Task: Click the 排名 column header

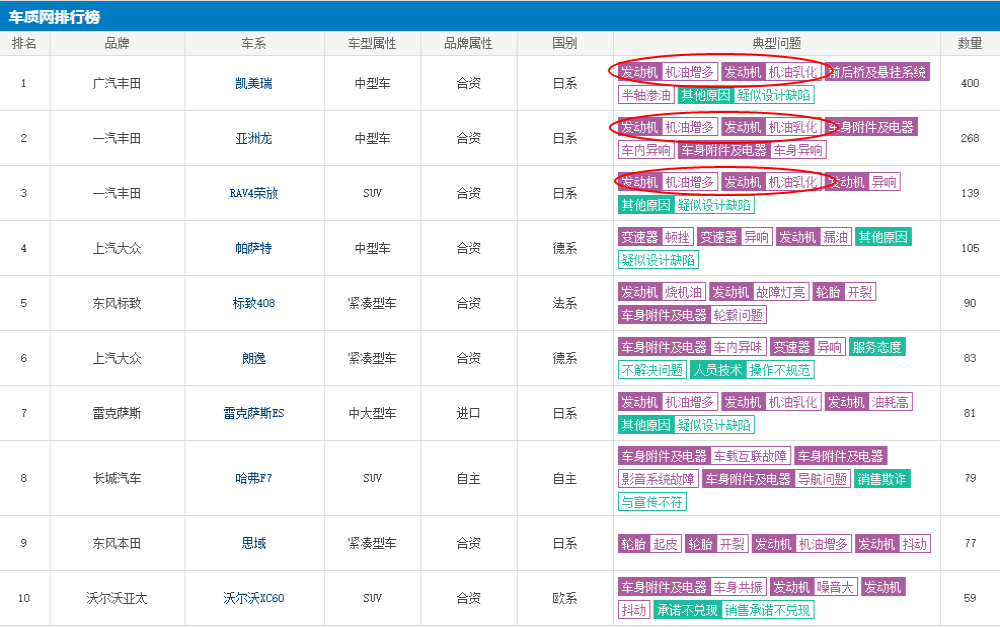Action: (24, 43)
